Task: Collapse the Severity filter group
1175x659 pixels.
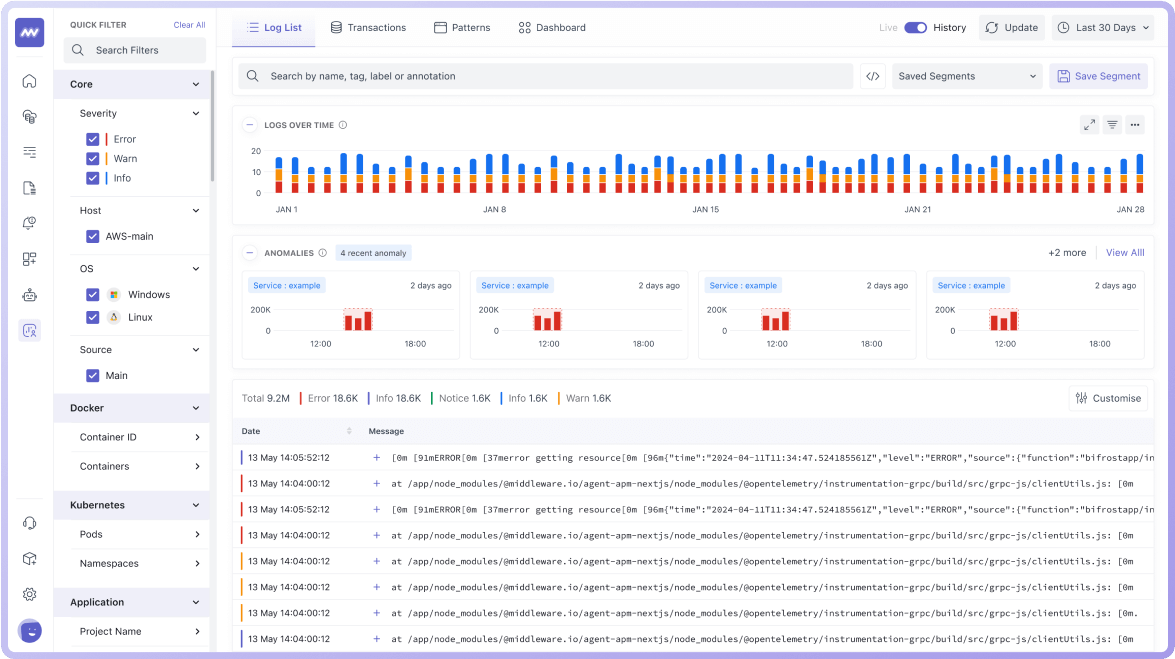Action: (x=196, y=114)
